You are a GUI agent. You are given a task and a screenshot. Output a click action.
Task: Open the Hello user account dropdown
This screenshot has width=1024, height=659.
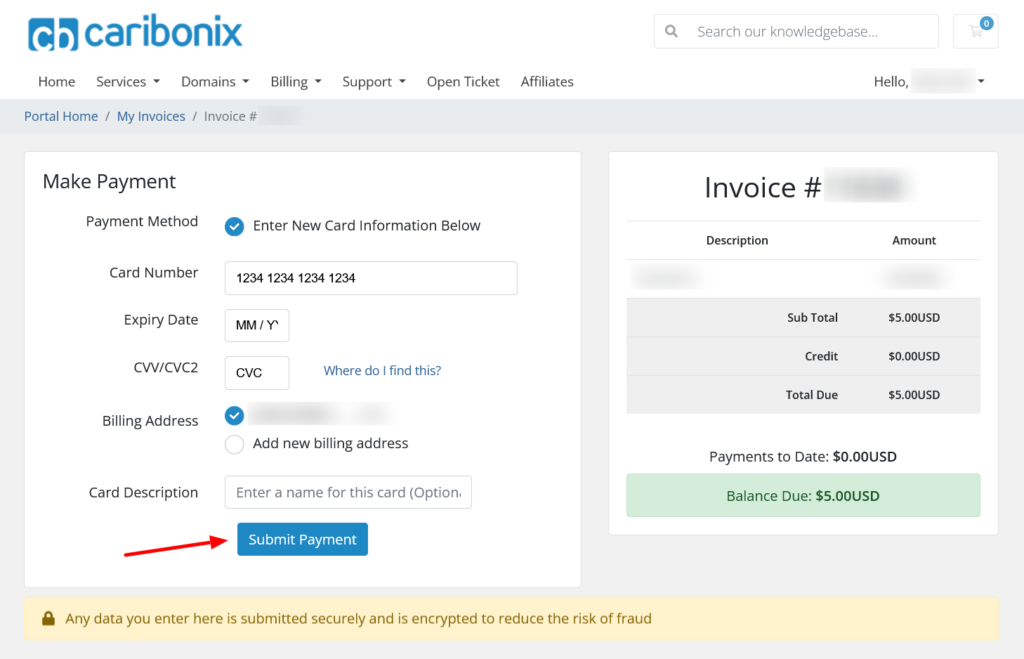(928, 82)
